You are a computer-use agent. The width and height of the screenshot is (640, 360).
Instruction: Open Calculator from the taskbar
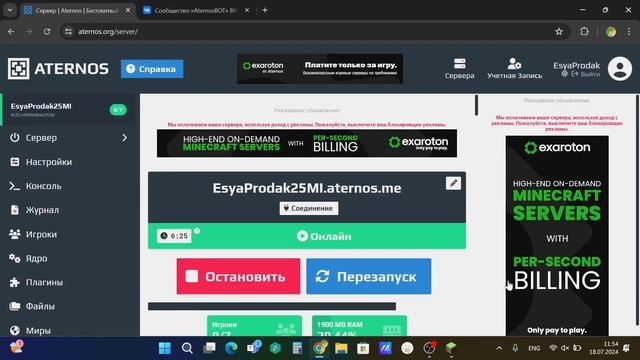click(x=297, y=348)
